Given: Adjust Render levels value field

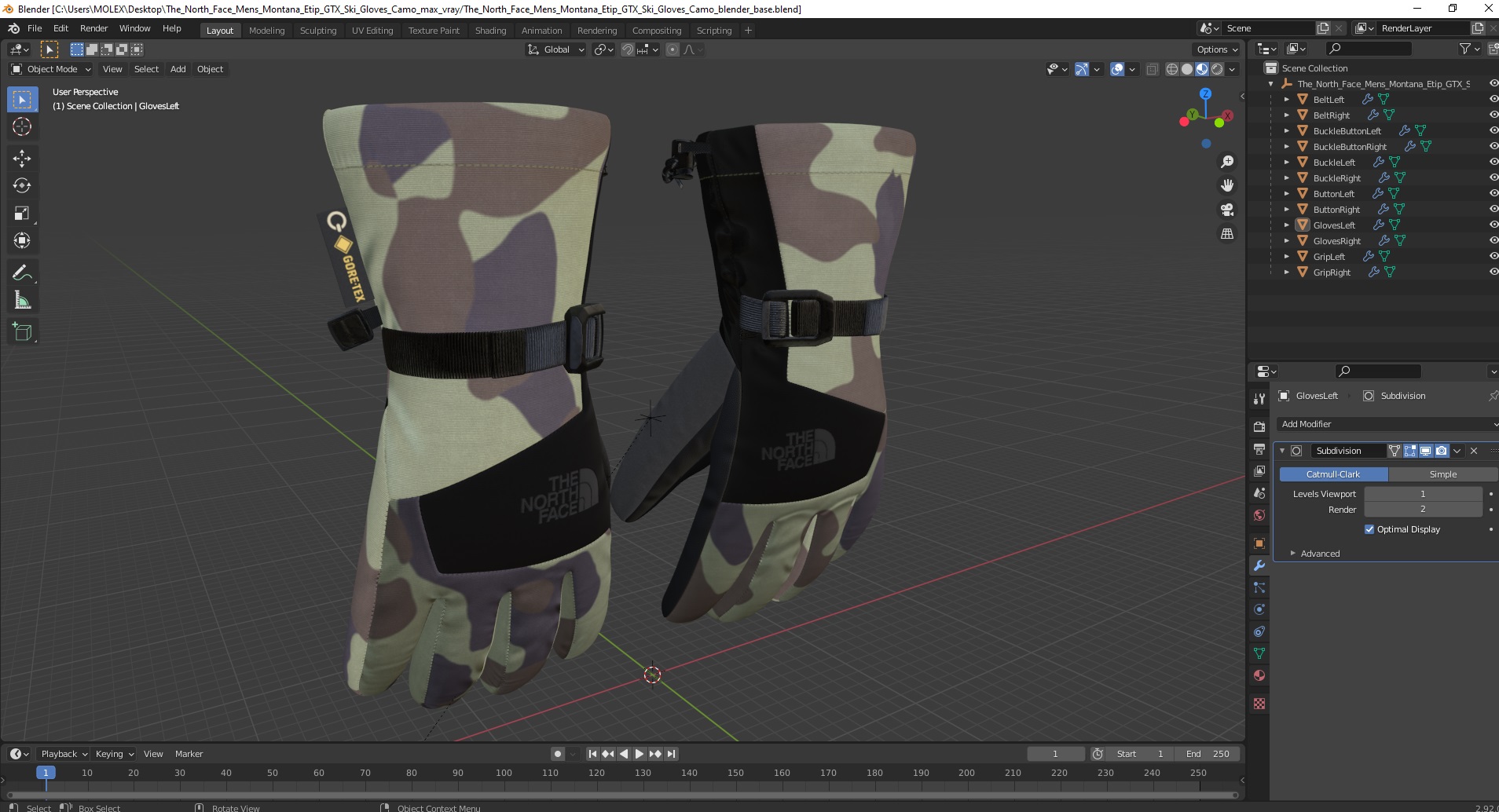Looking at the screenshot, I should pyautogui.click(x=1423, y=510).
